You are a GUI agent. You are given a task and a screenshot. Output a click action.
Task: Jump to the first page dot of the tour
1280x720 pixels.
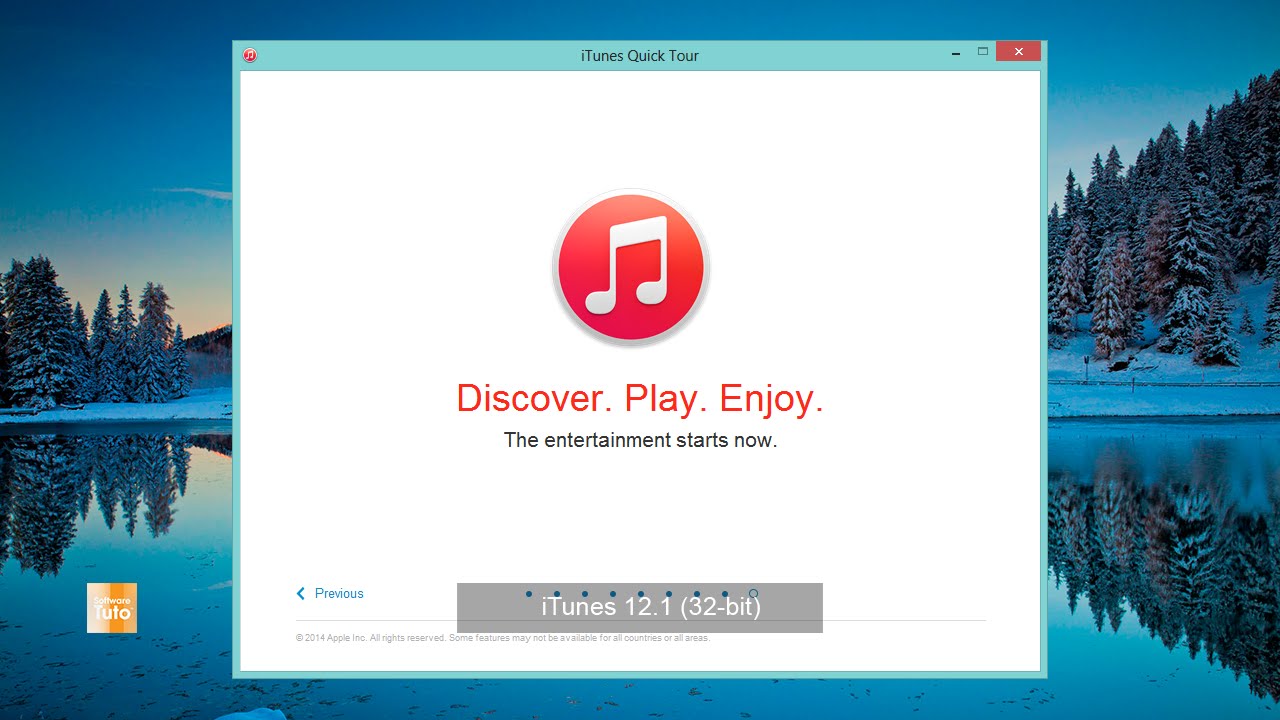[529, 594]
